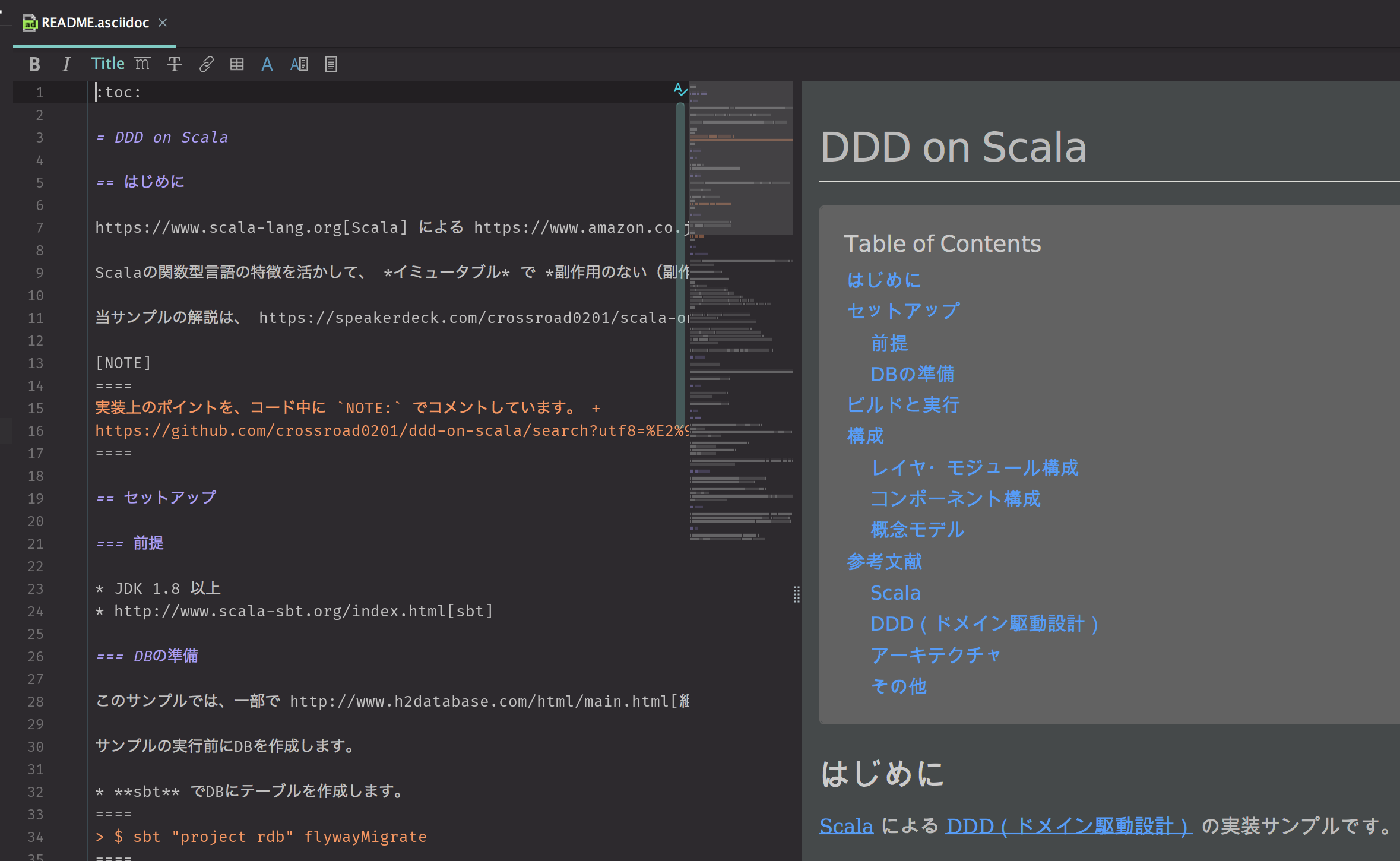
Task: Follow the DDD（ドメイン駆動設計）link in the preview paragraph
Action: coord(1069,826)
